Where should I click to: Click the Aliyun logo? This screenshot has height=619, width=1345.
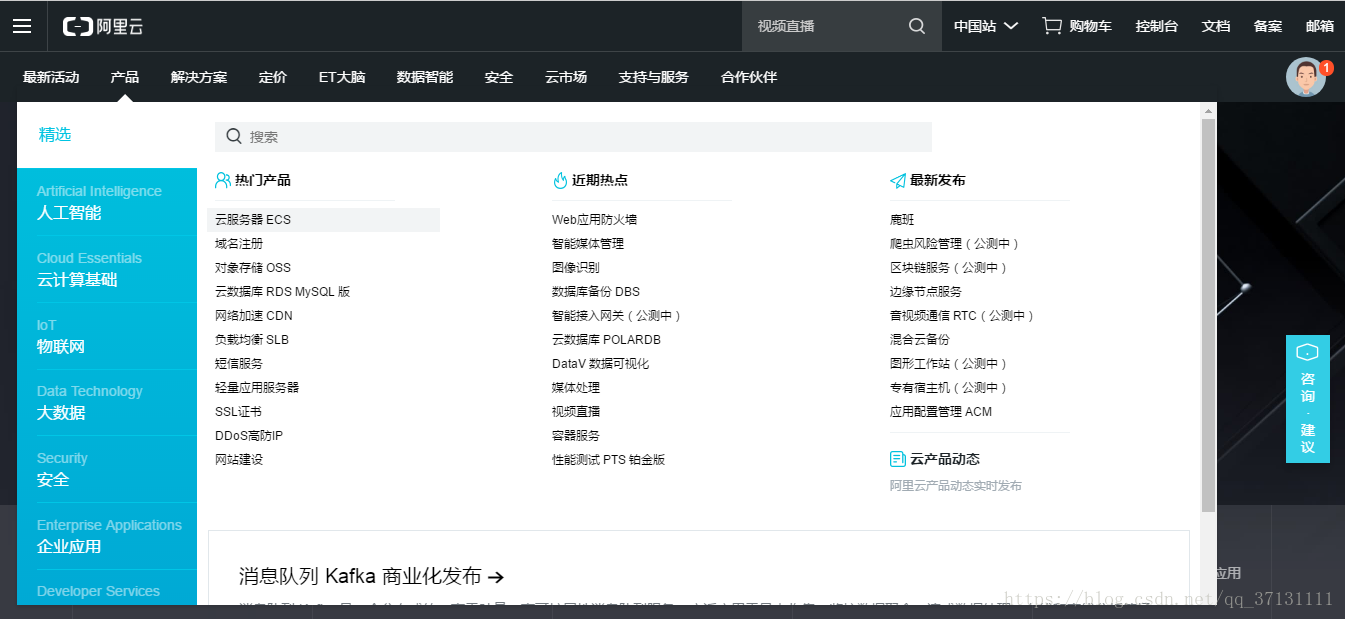click(x=103, y=26)
